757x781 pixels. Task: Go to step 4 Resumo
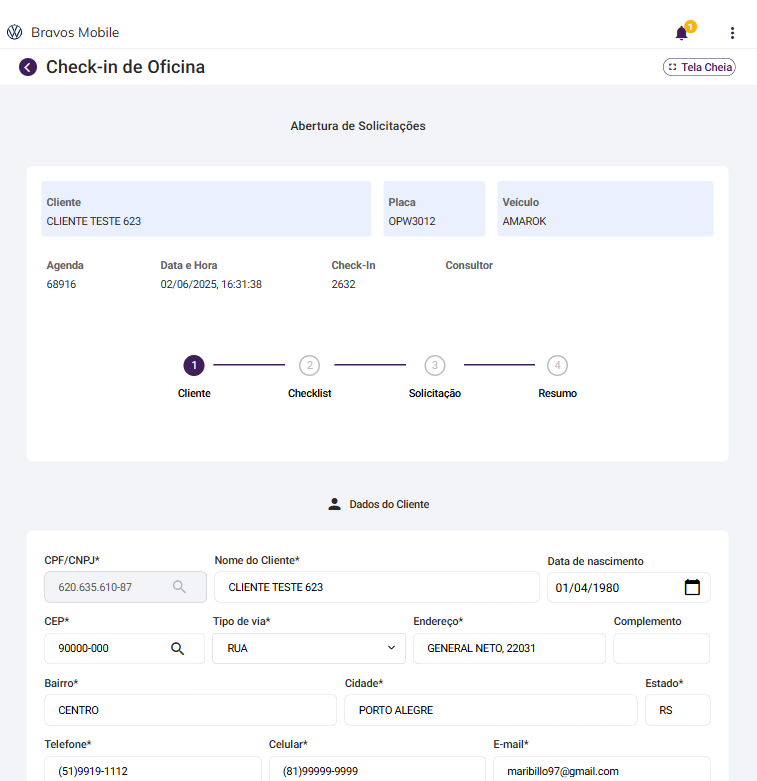558,365
